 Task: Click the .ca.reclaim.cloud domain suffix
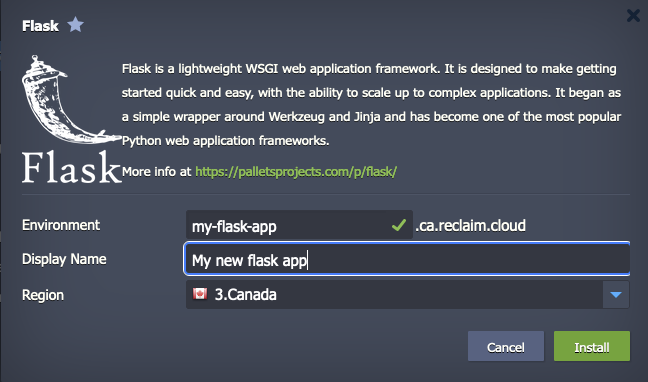click(470, 225)
